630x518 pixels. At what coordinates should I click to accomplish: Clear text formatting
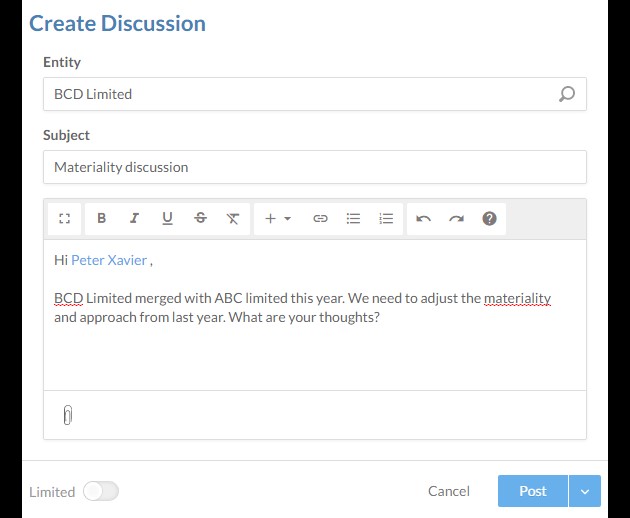pos(233,219)
